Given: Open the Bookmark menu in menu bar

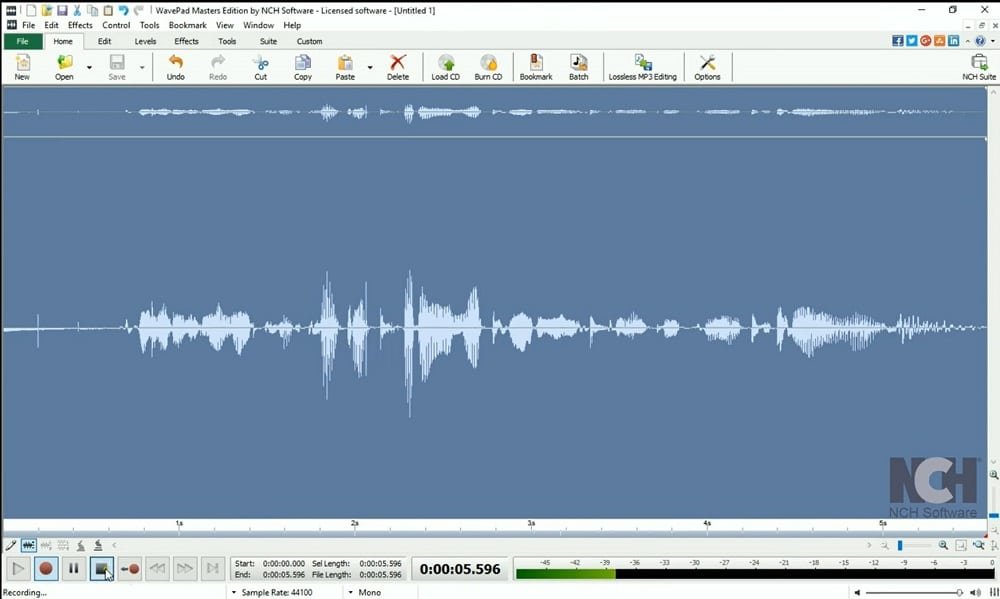Looking at the screenshot, I should (x=188, y=25).
